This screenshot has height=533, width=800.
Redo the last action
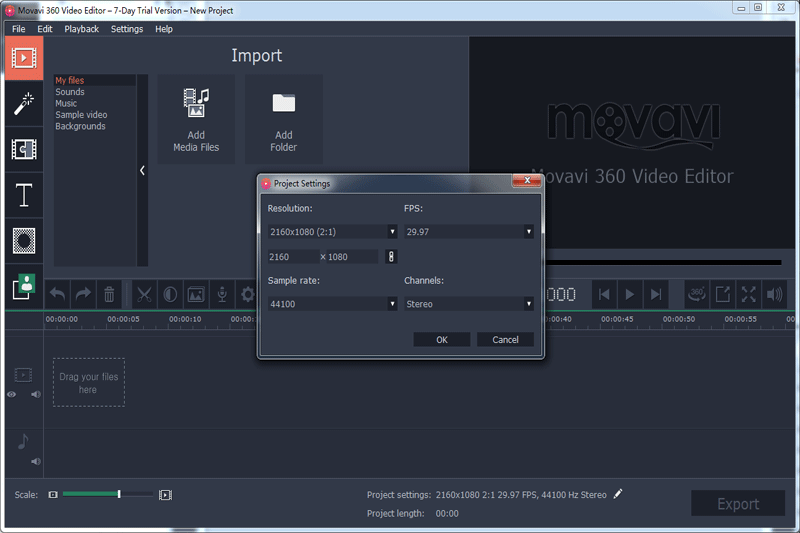pos(83,294)
